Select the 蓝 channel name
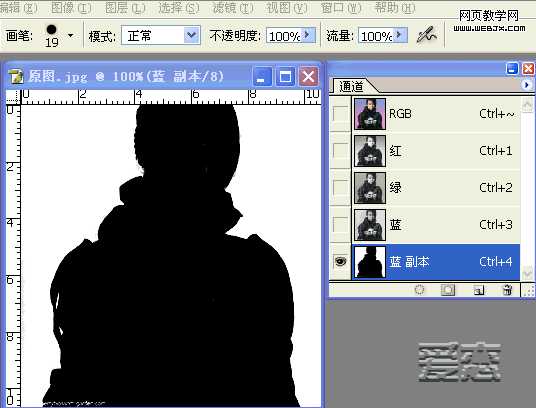536x408 pixels. 396,225
